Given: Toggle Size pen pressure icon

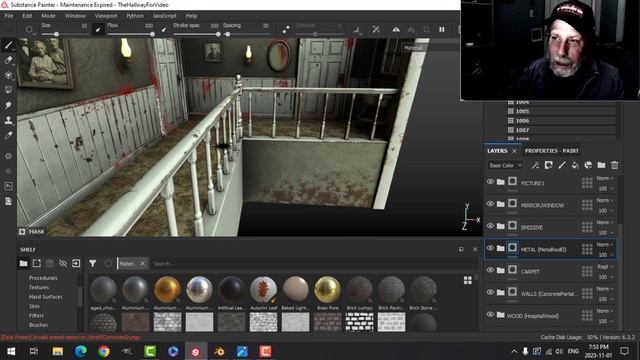Looking at the screenshot, I should (x=98, y=29).
